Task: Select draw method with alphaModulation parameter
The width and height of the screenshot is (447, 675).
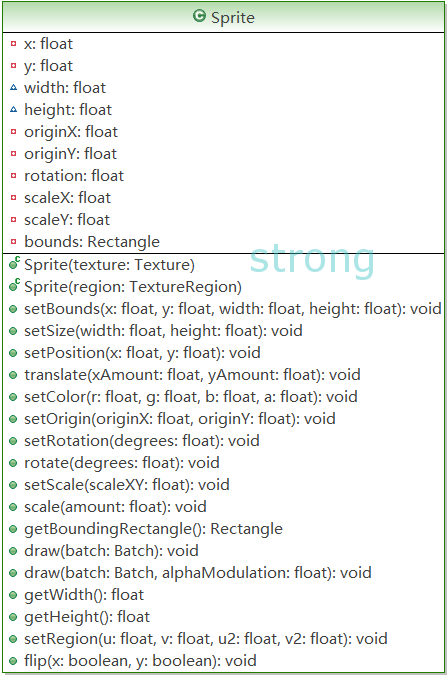Action: (x=198, y=573)
